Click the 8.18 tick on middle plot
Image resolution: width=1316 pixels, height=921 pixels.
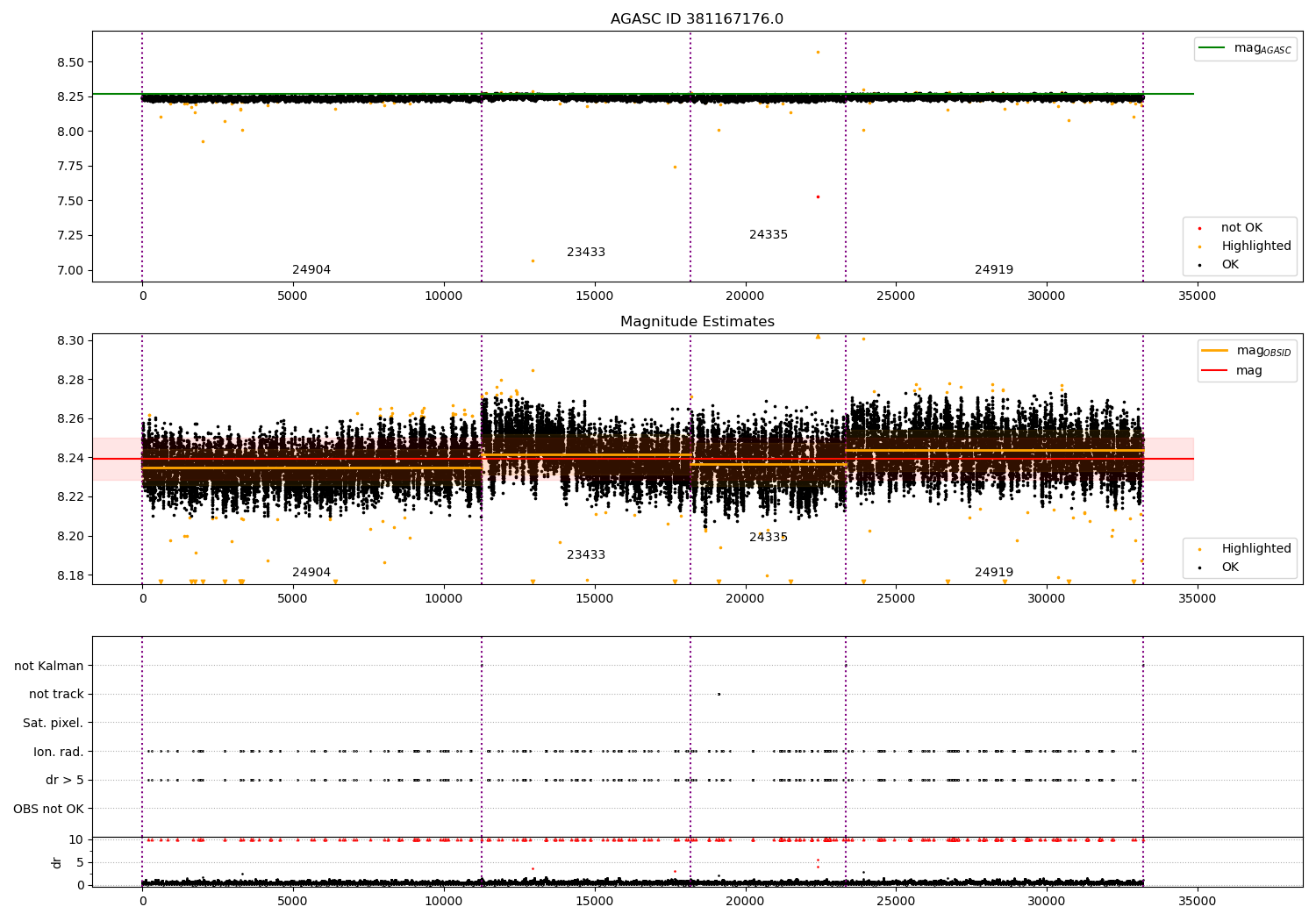coord(71,575)
